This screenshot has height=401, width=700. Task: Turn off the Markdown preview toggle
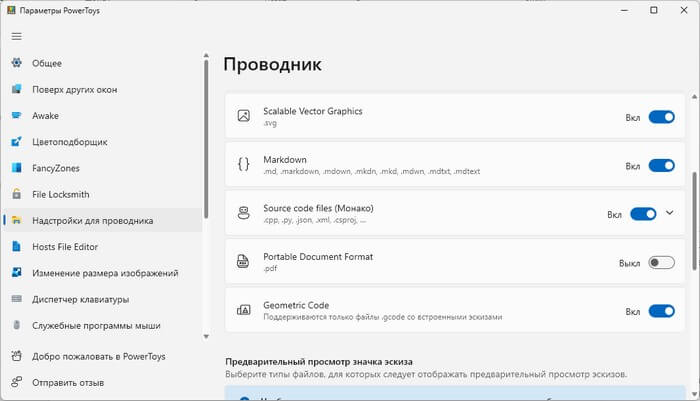662,166
